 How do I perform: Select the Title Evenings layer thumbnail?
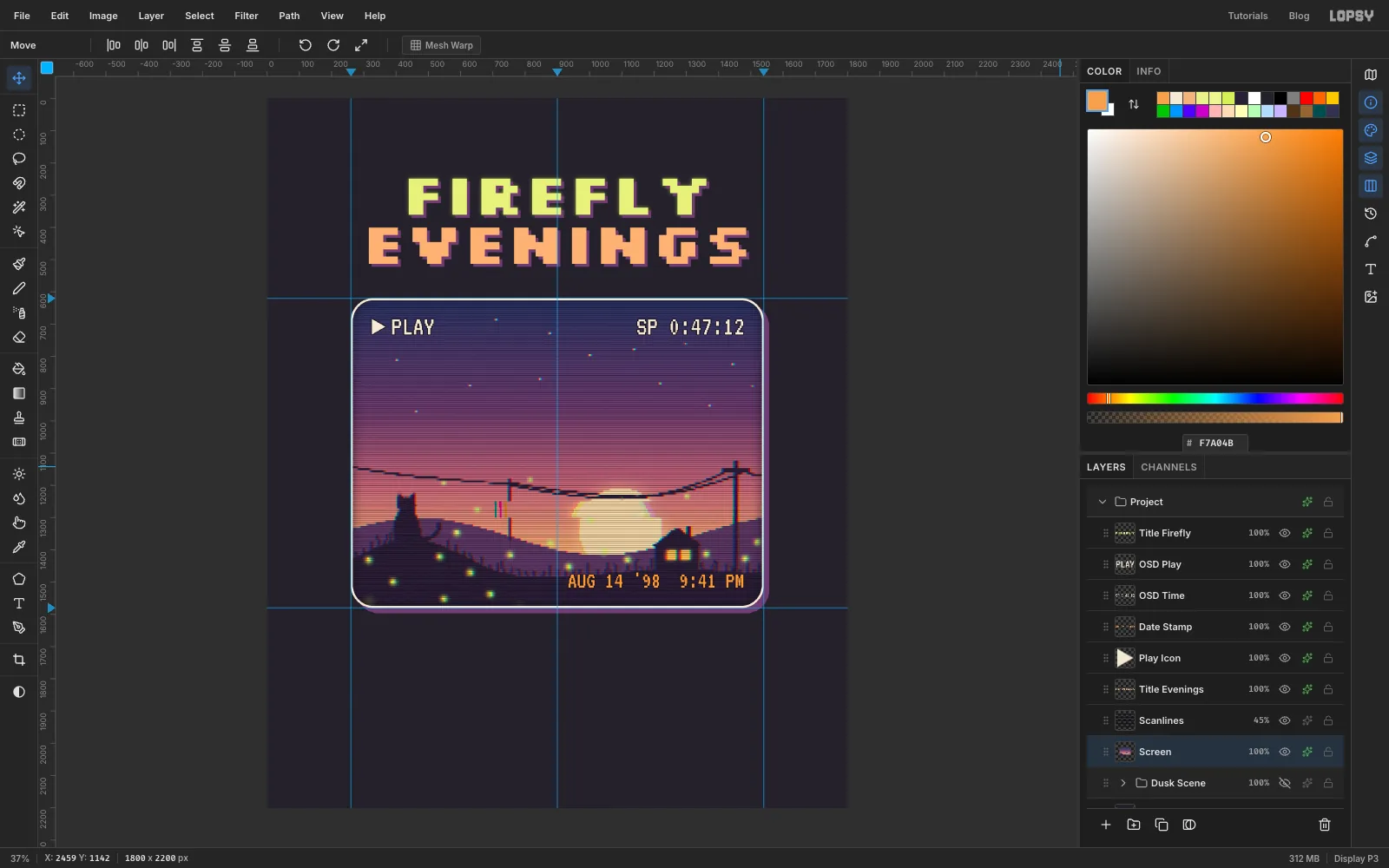(x=1125, y=689)
